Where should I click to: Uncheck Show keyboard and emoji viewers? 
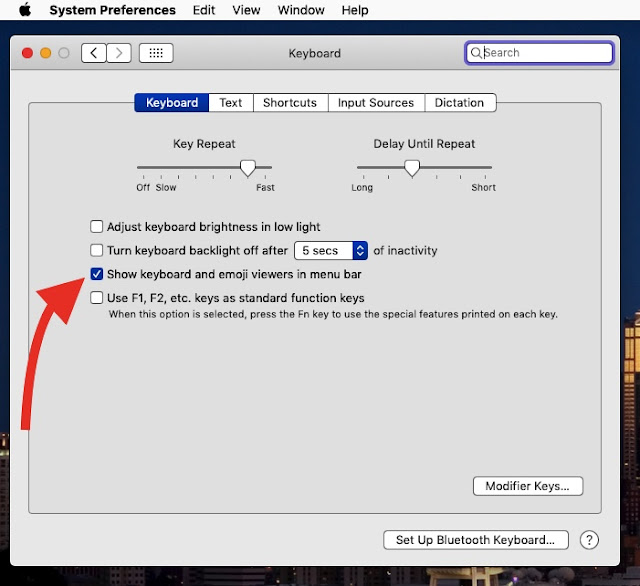[96, 274]
